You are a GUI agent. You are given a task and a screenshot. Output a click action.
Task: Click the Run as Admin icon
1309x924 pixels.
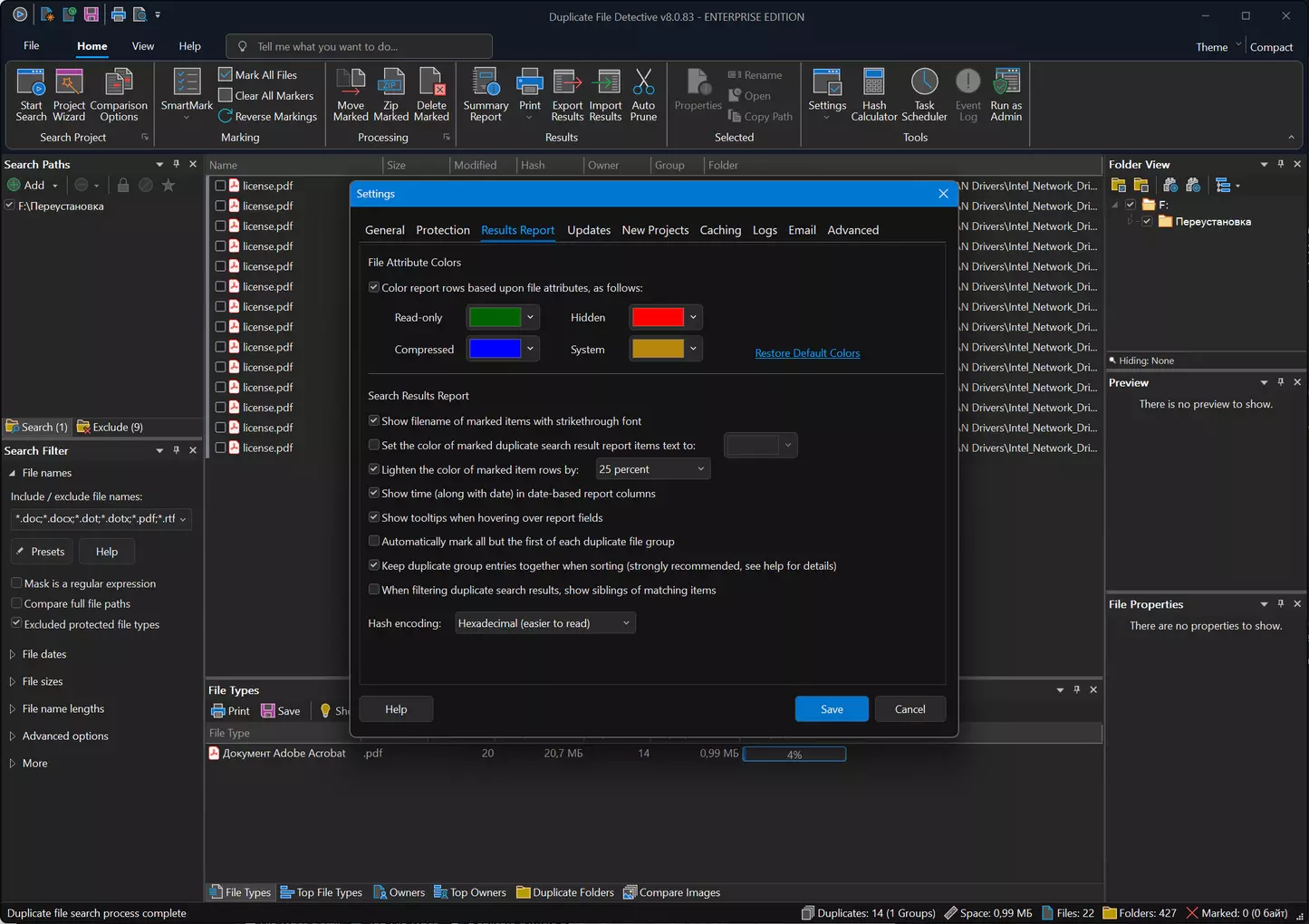(1006, 94)
